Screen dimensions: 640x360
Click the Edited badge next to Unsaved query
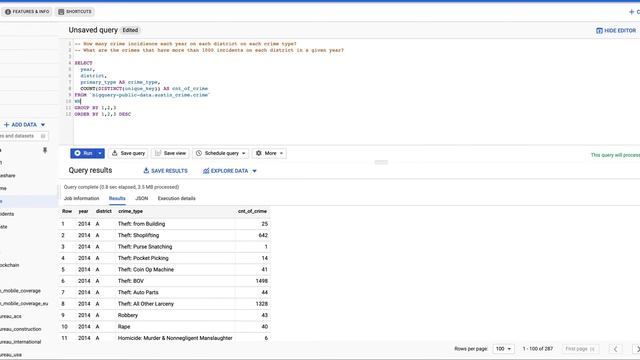click(x=130, y=30)
